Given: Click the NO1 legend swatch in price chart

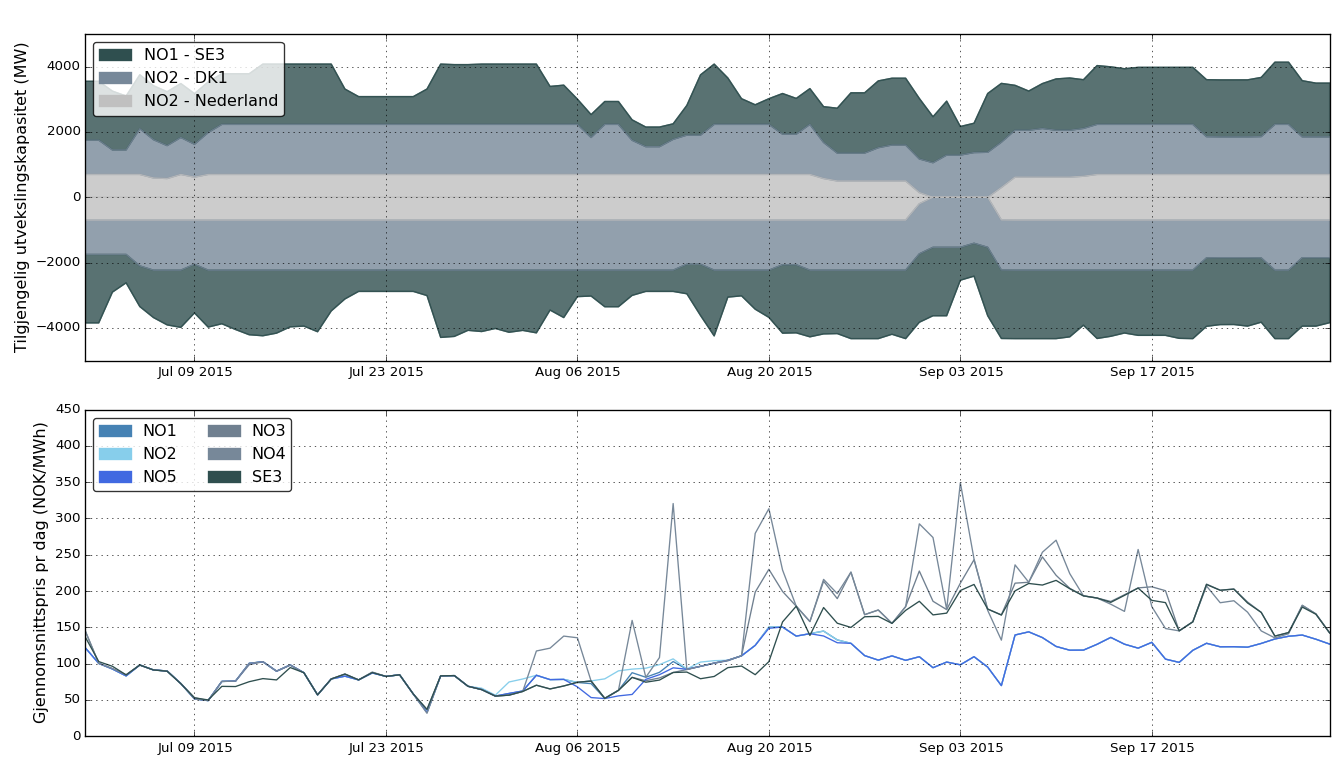Looking at the screenshot, I should [x=115, y=431].
